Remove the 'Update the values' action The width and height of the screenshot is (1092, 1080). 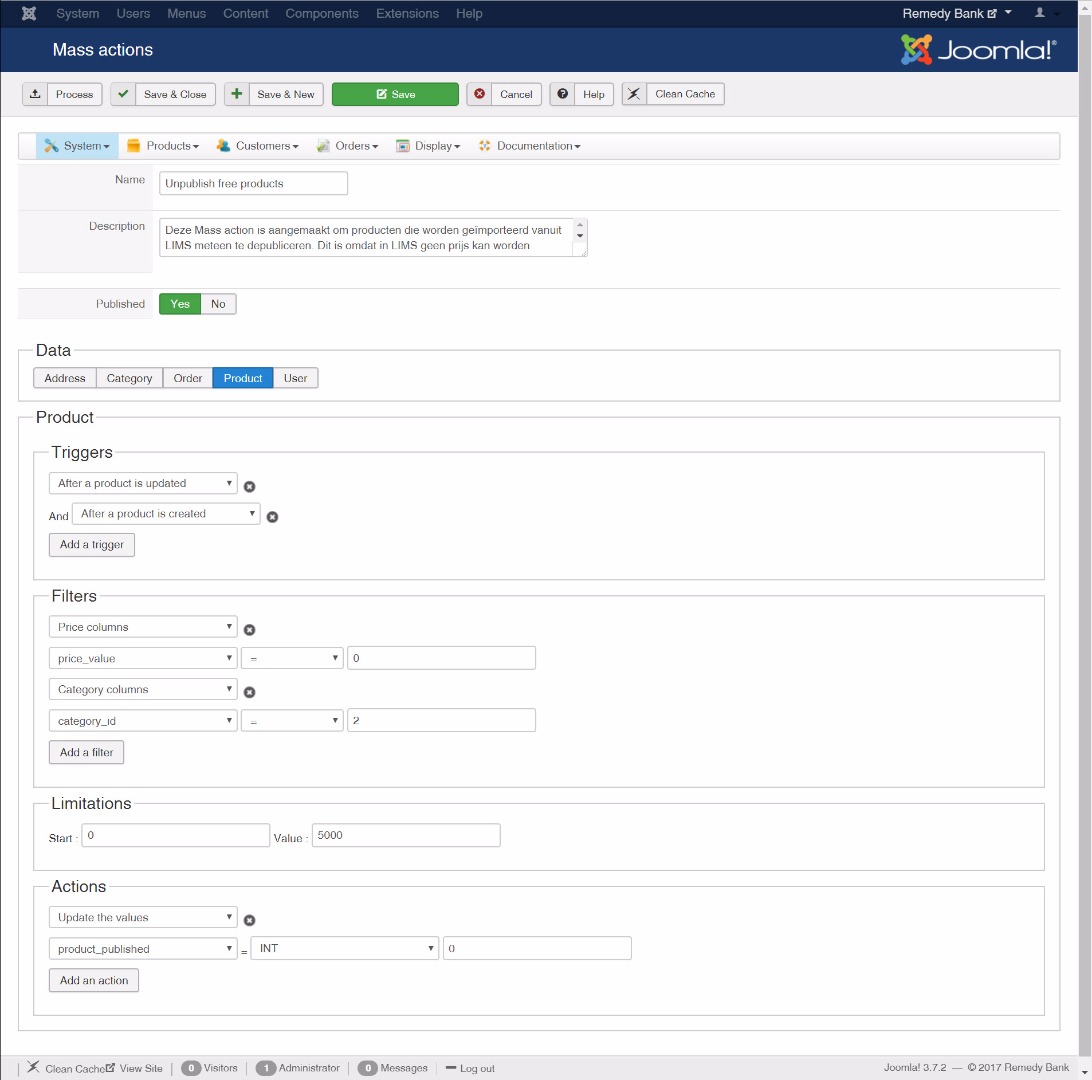click(249, 921)
